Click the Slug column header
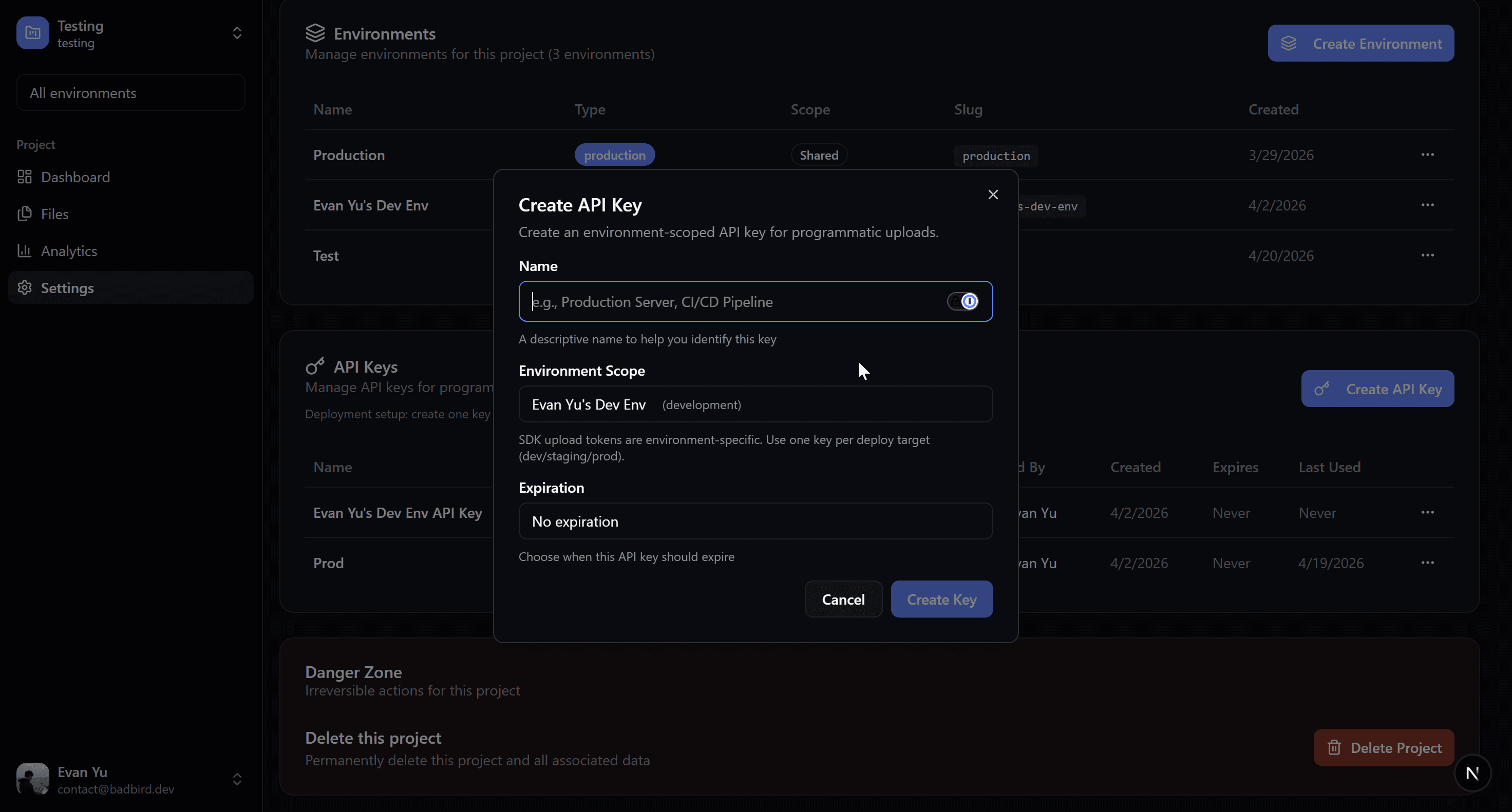 coord(968,110)
